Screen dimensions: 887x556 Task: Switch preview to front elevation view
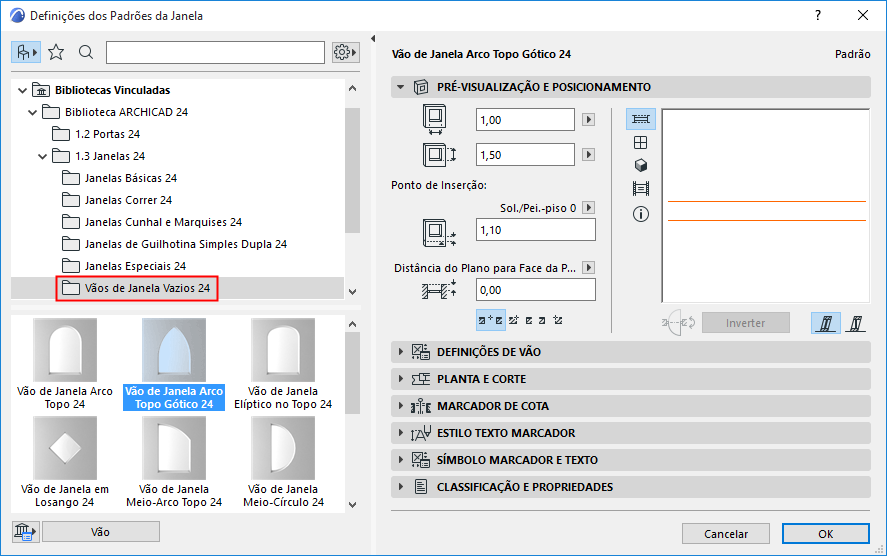click(640, 143)
